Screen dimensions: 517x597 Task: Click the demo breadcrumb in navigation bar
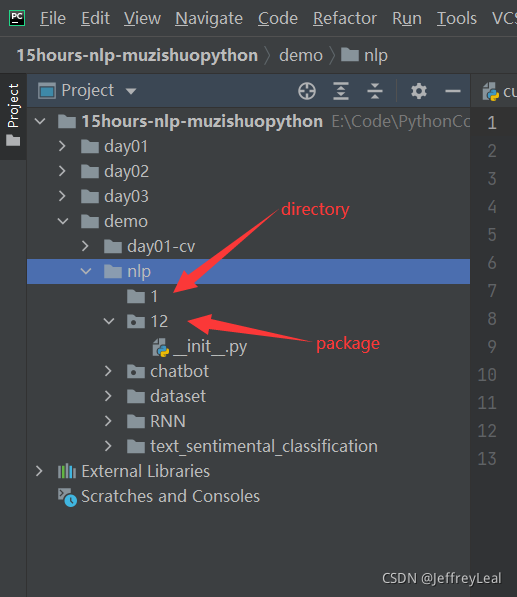coord(301,56)
